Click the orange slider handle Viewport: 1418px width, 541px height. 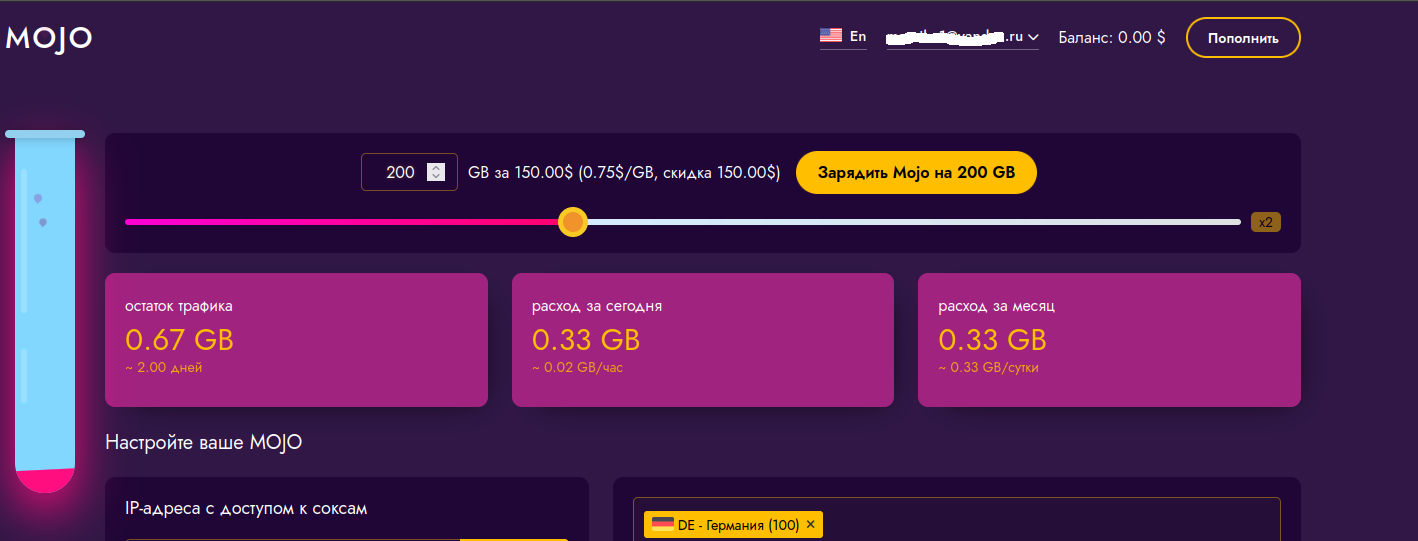(x=572, y=222)
